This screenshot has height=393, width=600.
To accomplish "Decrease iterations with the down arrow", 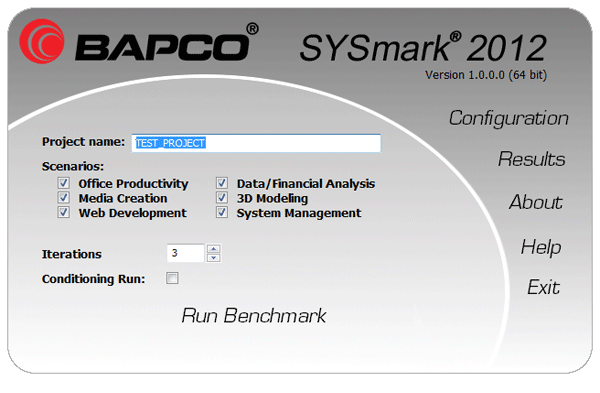I will [x=214, y=258].
